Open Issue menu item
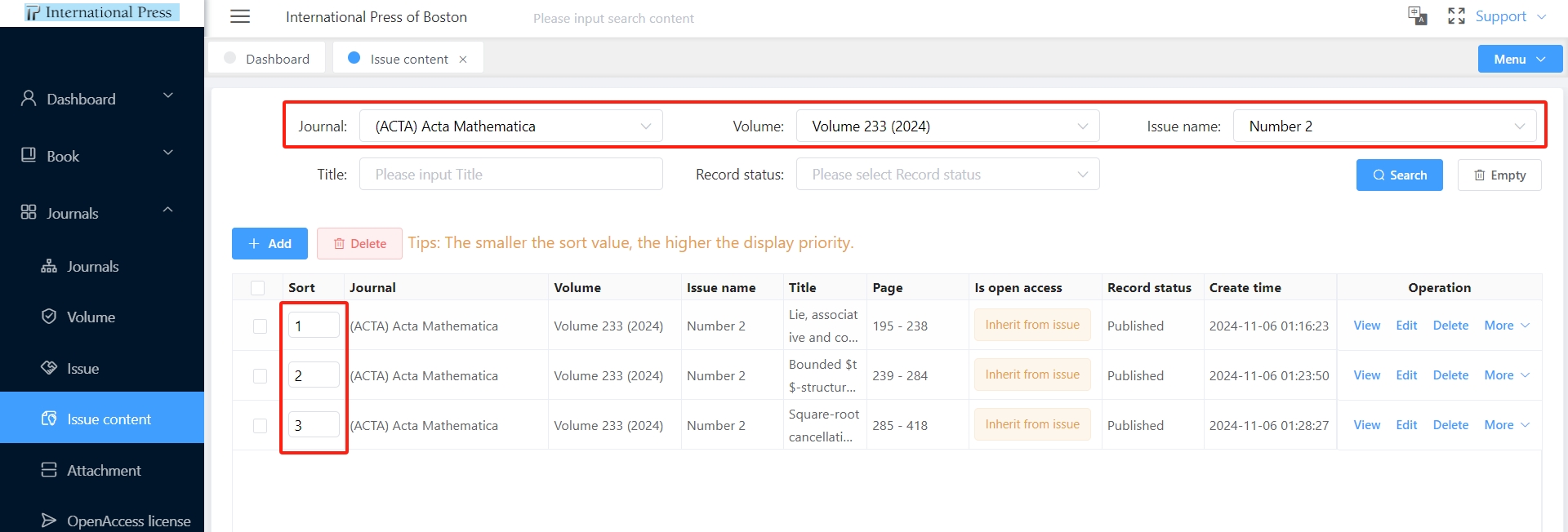 tap(102, 369)
